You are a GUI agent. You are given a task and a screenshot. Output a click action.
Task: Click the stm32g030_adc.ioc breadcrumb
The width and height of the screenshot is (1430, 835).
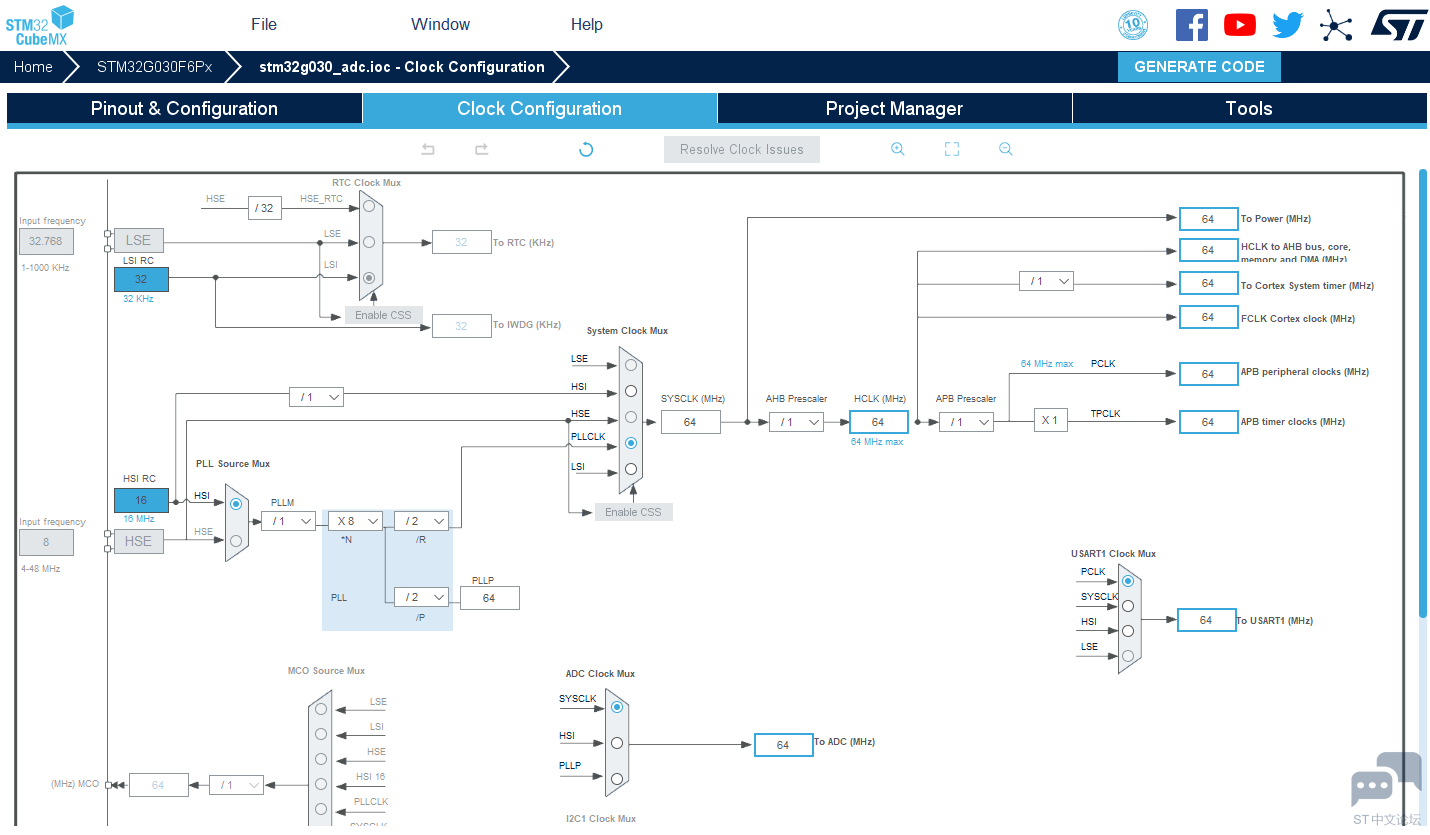(402, 67)
